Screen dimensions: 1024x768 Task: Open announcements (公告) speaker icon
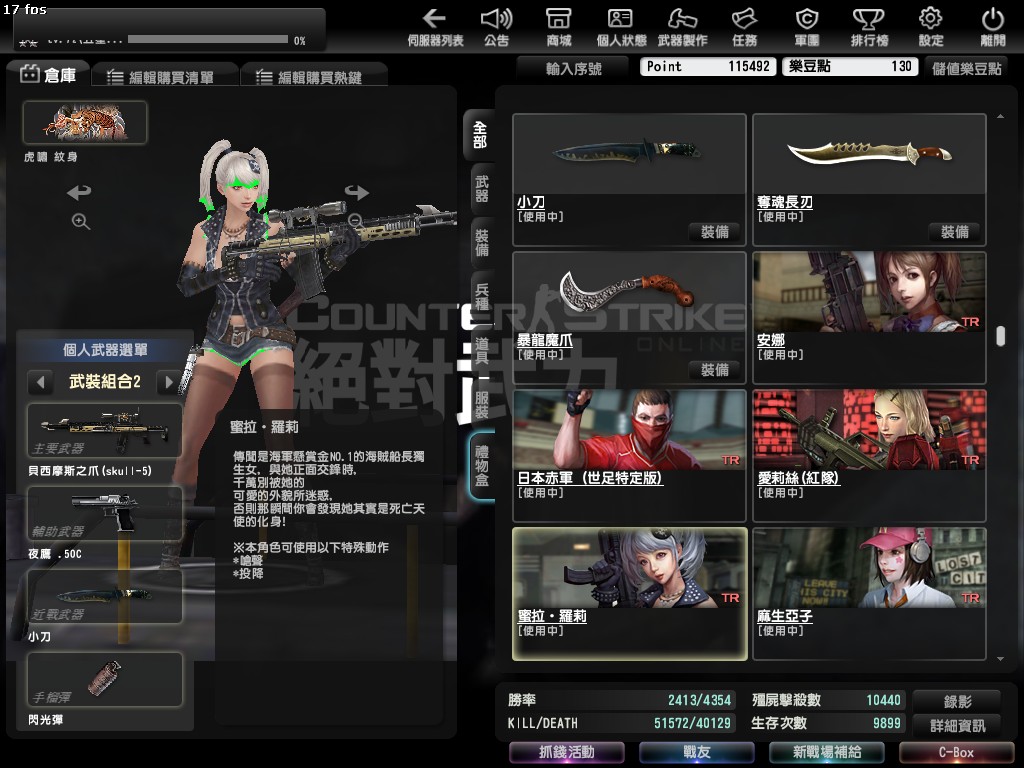click(x=496, y=27)
